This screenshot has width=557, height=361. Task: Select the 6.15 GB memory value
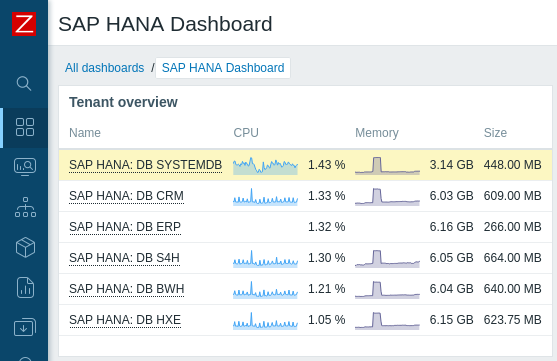point(451,320)
